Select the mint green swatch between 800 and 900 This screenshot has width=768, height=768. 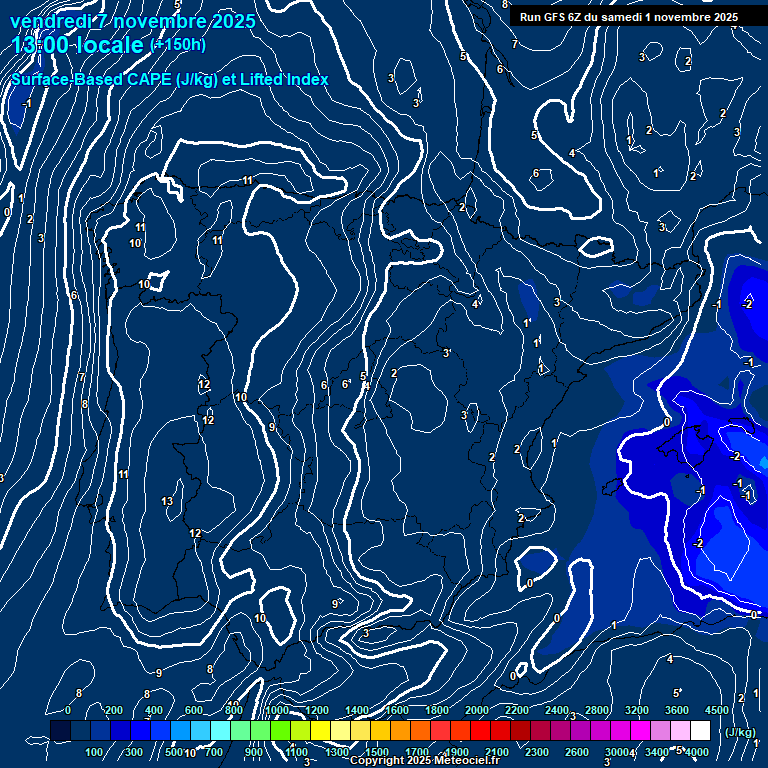pyautogui.click(x=240, y=730)
